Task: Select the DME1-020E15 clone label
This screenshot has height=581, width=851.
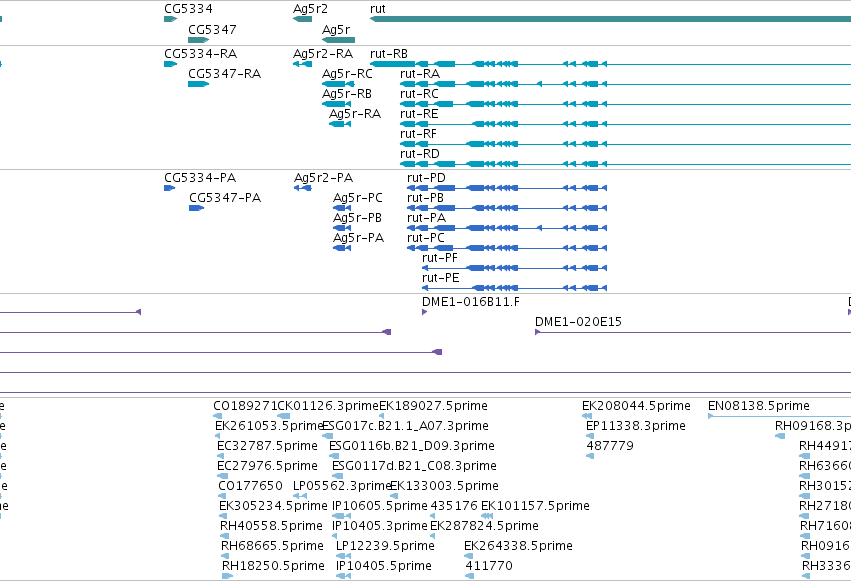Action: tap(578, 322)
